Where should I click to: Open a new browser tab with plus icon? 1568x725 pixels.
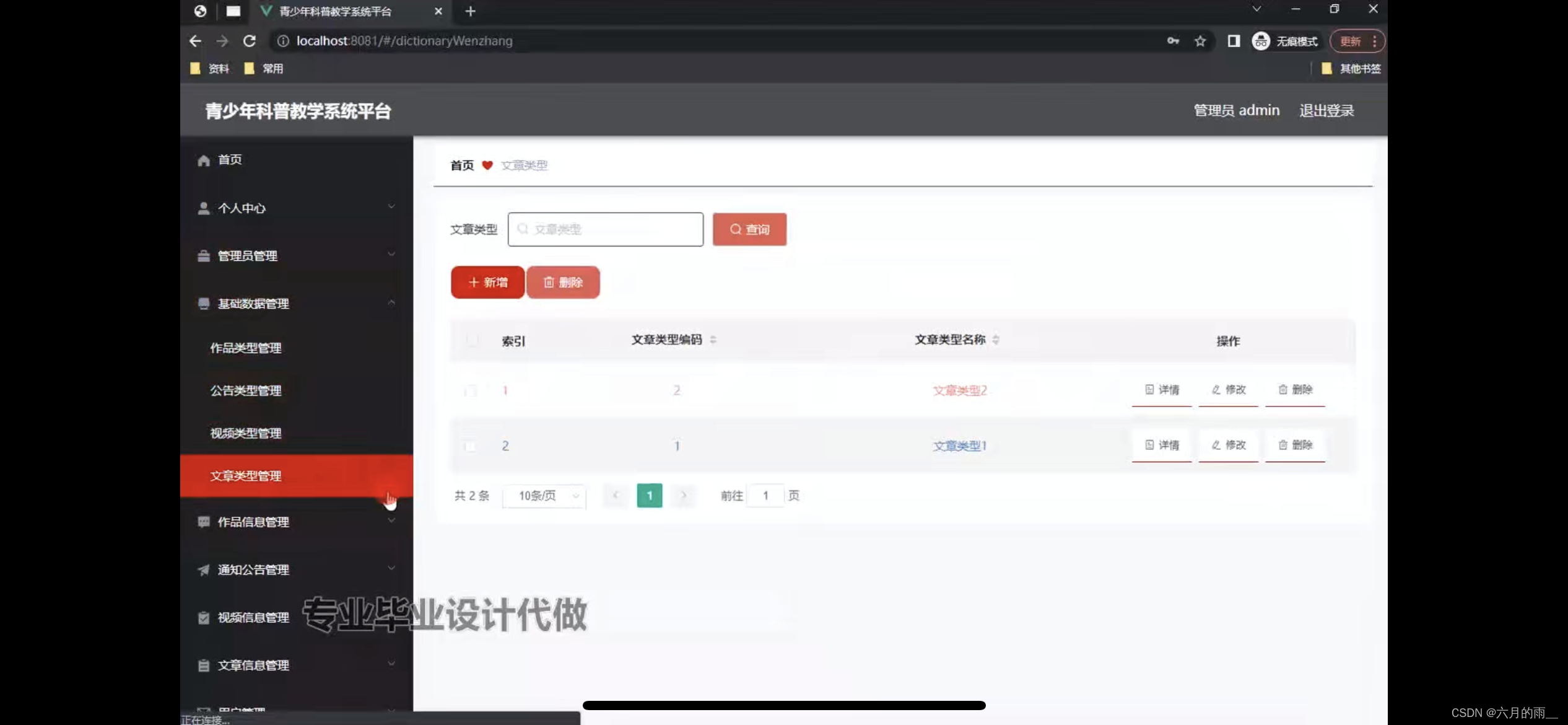[470, 11]
